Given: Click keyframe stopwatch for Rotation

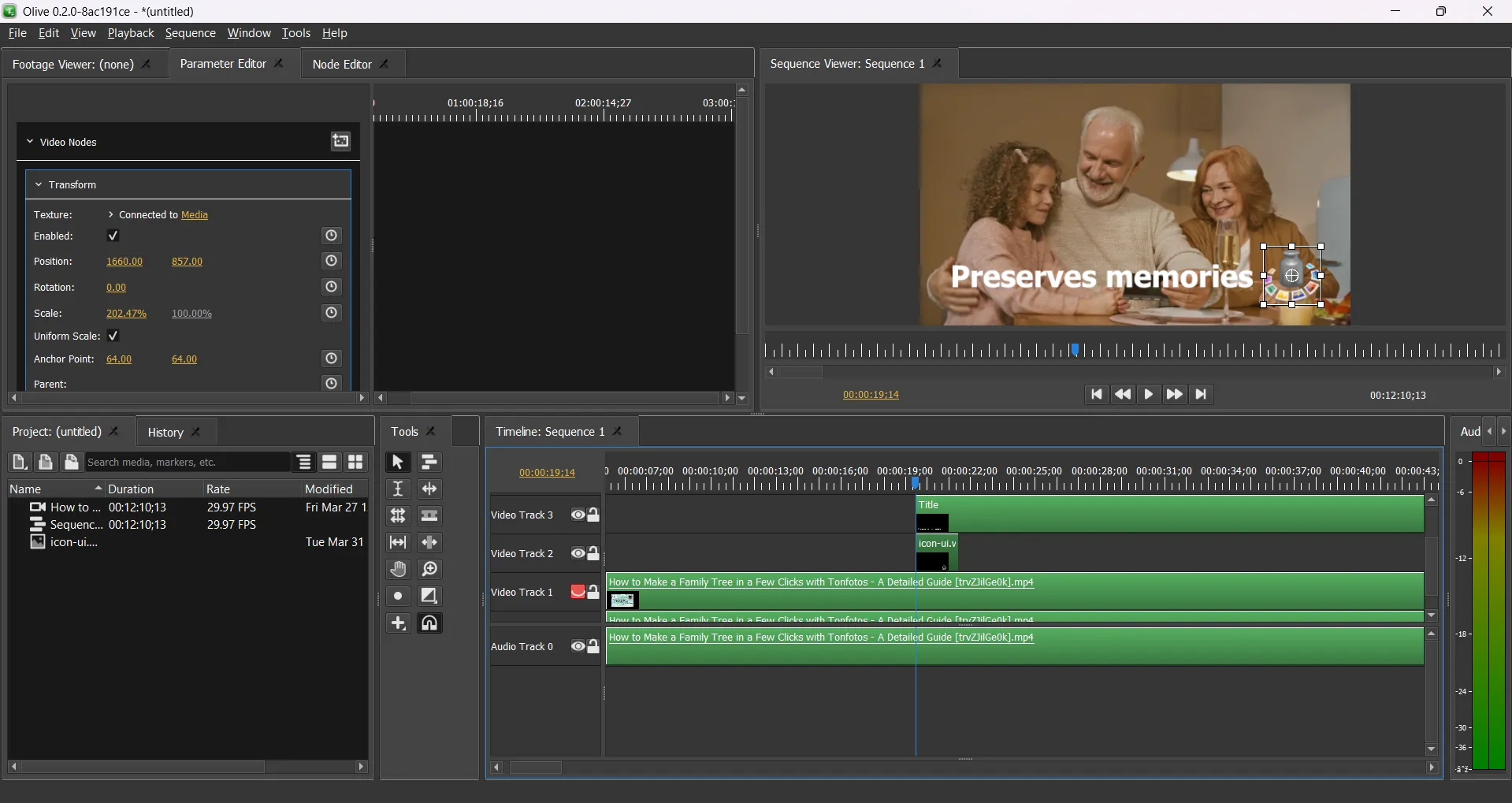Looking at the screenshot, I should 332,288.
